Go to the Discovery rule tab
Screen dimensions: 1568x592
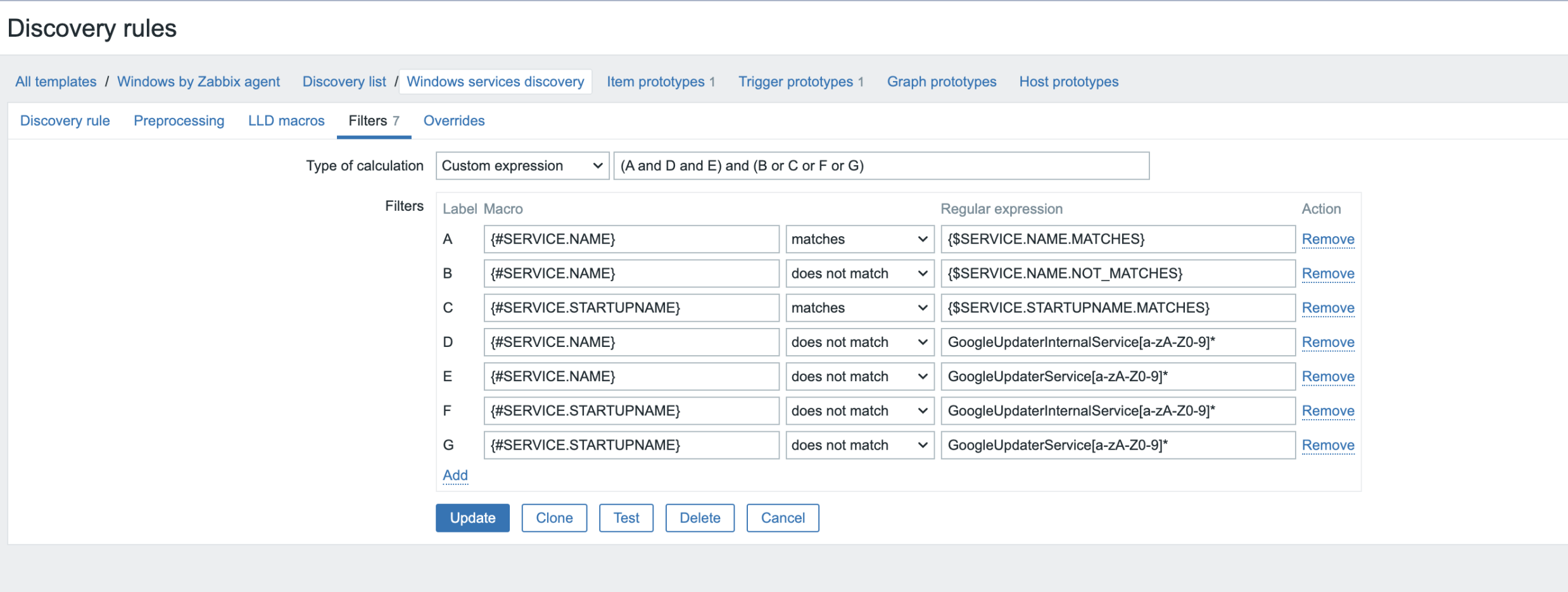65,121
